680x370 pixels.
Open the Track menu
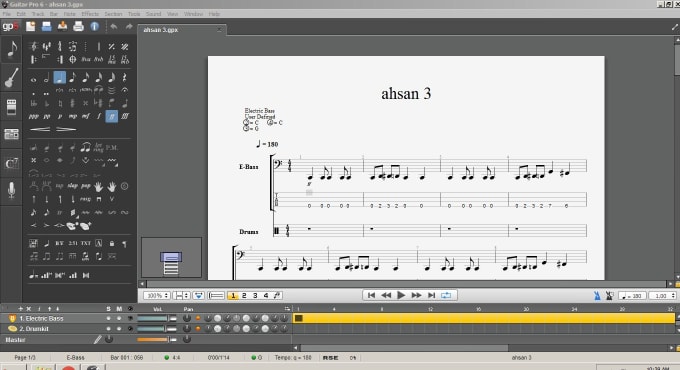point(38,14)
